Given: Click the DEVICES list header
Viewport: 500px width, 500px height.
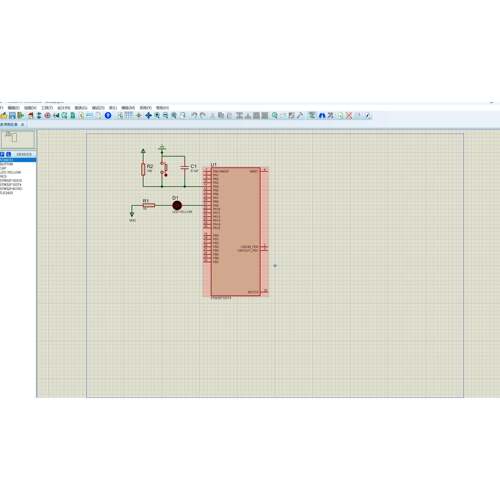Looking at the screenshot, I should (24, 154).
